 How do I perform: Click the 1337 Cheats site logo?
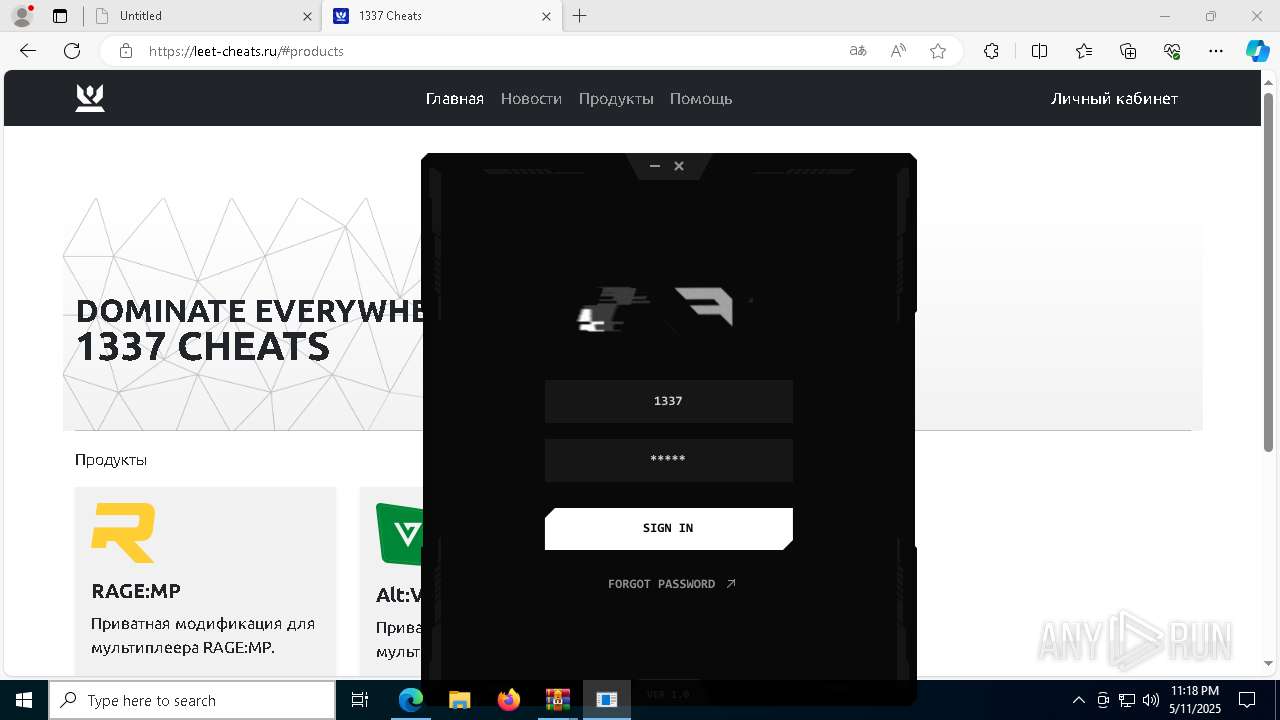click(x=90, y=98)
